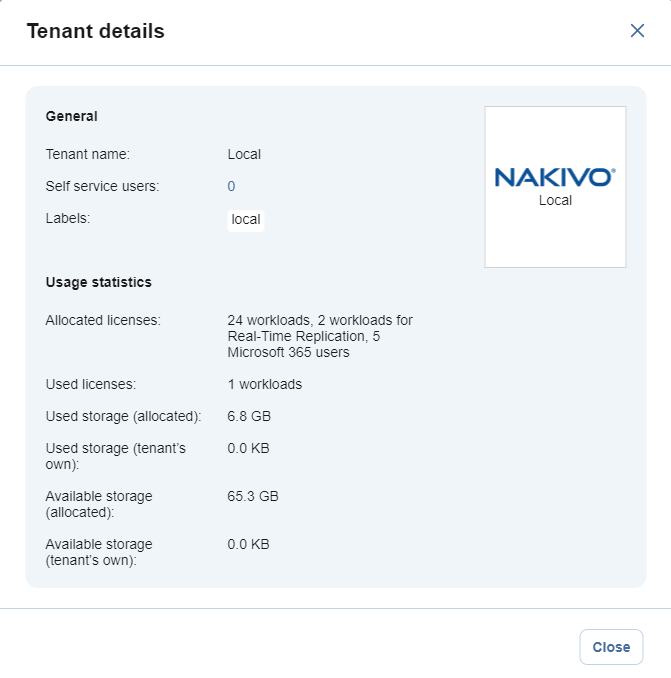Viewport: 671px width, 678px height.
Task: Click the 6.8 GB used storage value
Action: click(x=249, y=415)
